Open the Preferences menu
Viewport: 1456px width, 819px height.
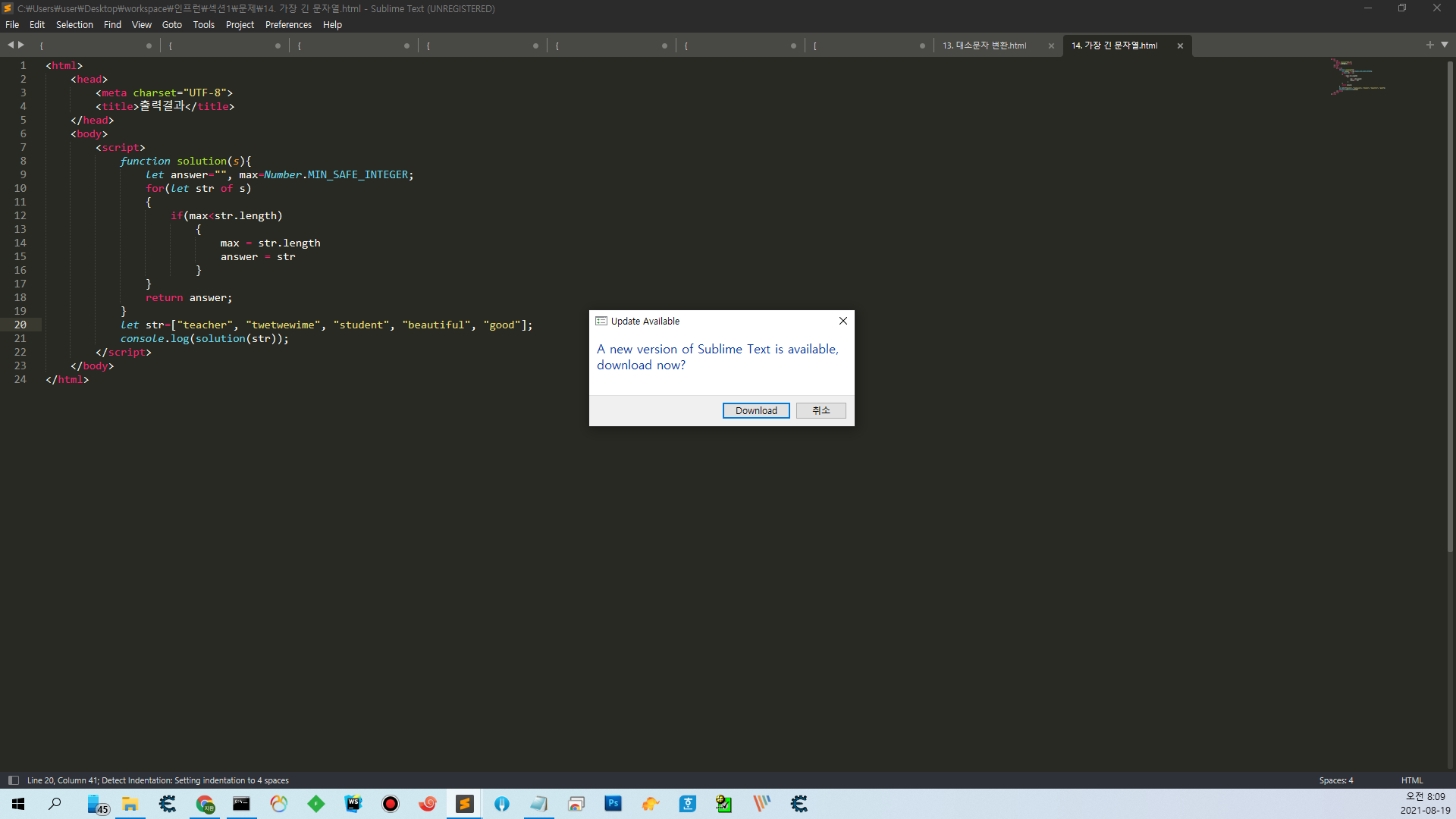tap(288, 25)
